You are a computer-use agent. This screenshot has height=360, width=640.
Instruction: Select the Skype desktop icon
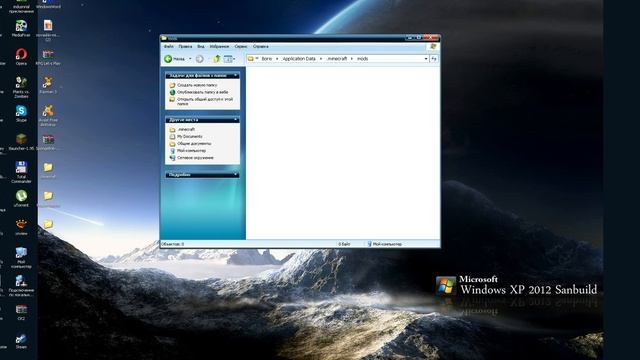click(21, 113)
